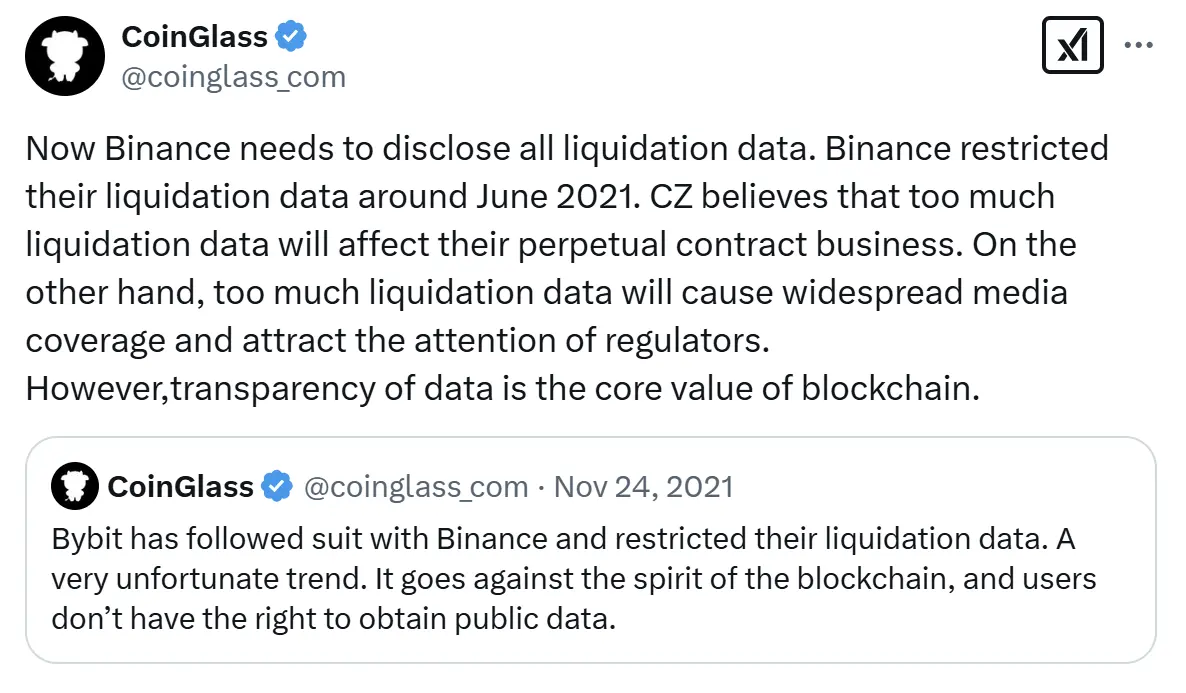Click the large CoinGlass profile avatar

coord(66,56)
